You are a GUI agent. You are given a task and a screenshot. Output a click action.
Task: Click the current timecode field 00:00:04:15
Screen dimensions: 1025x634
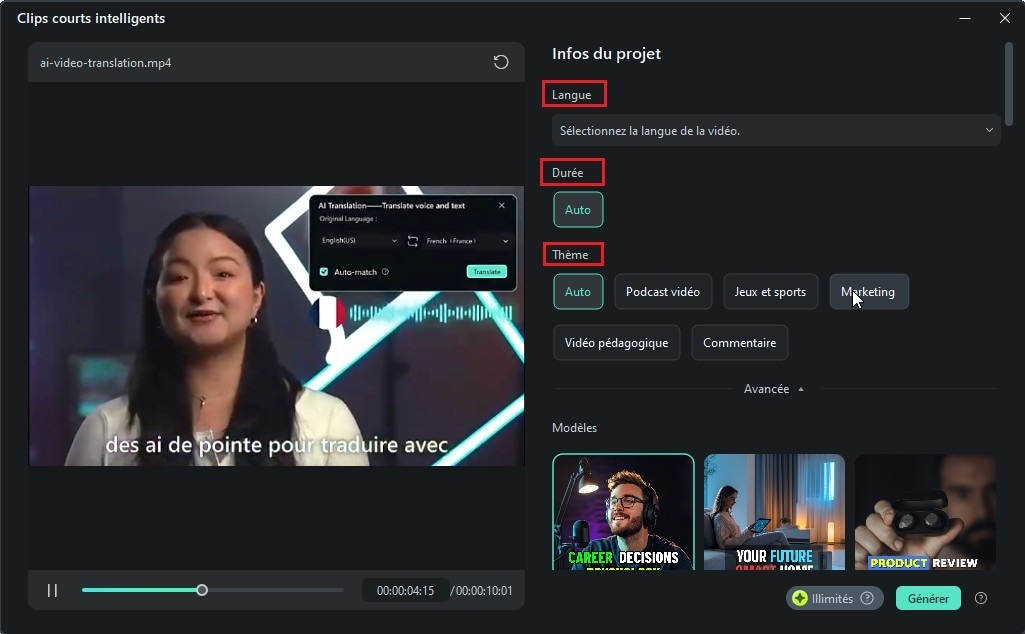[405, 590]
